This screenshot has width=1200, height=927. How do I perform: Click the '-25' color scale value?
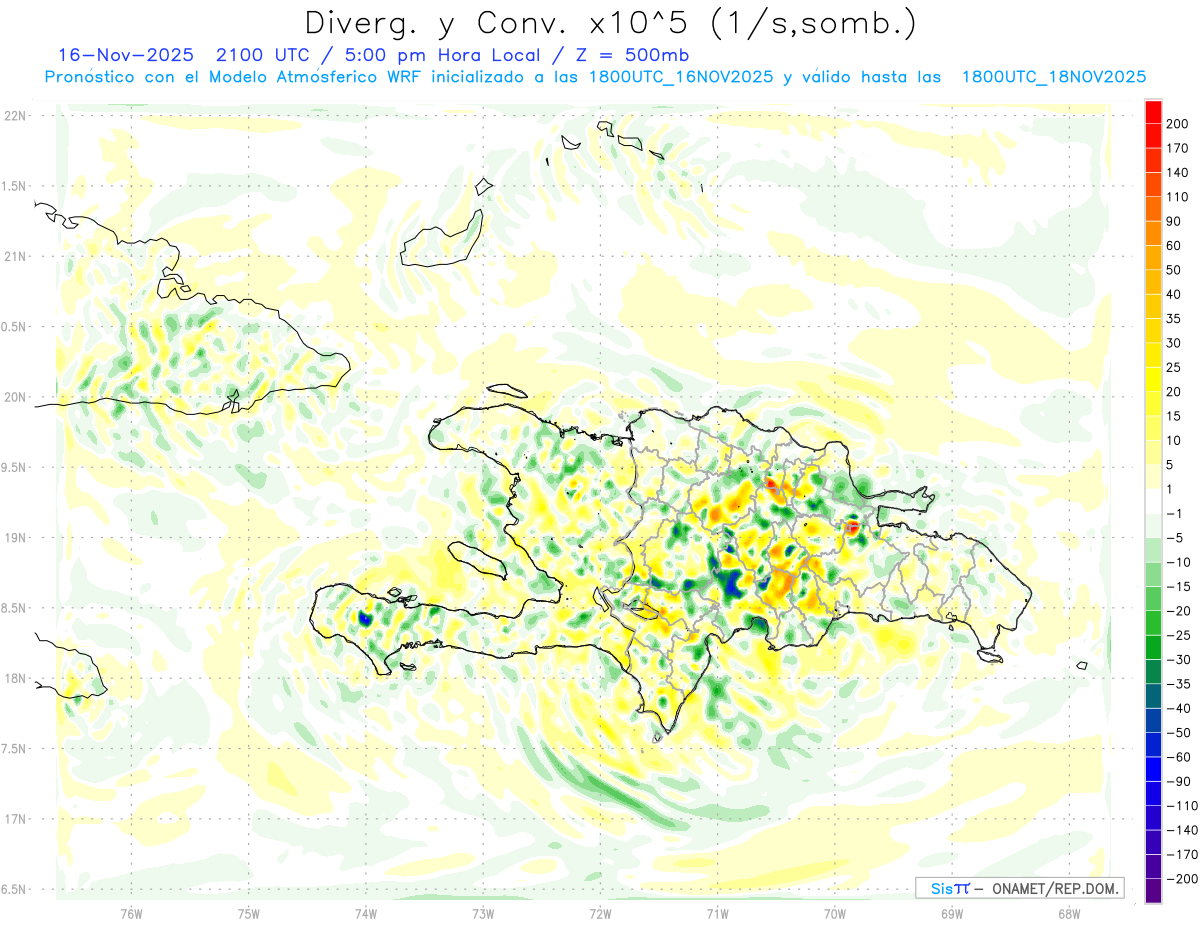coord(1180,635)
